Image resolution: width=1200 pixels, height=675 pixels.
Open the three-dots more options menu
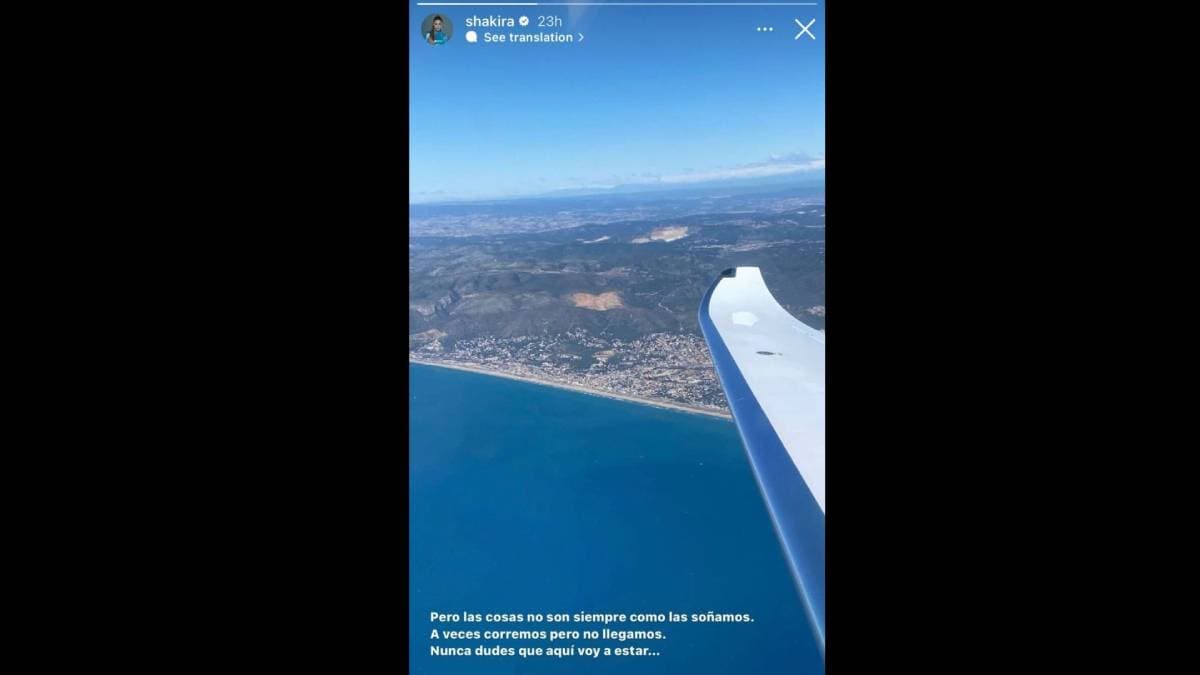(x=765, y=29)
